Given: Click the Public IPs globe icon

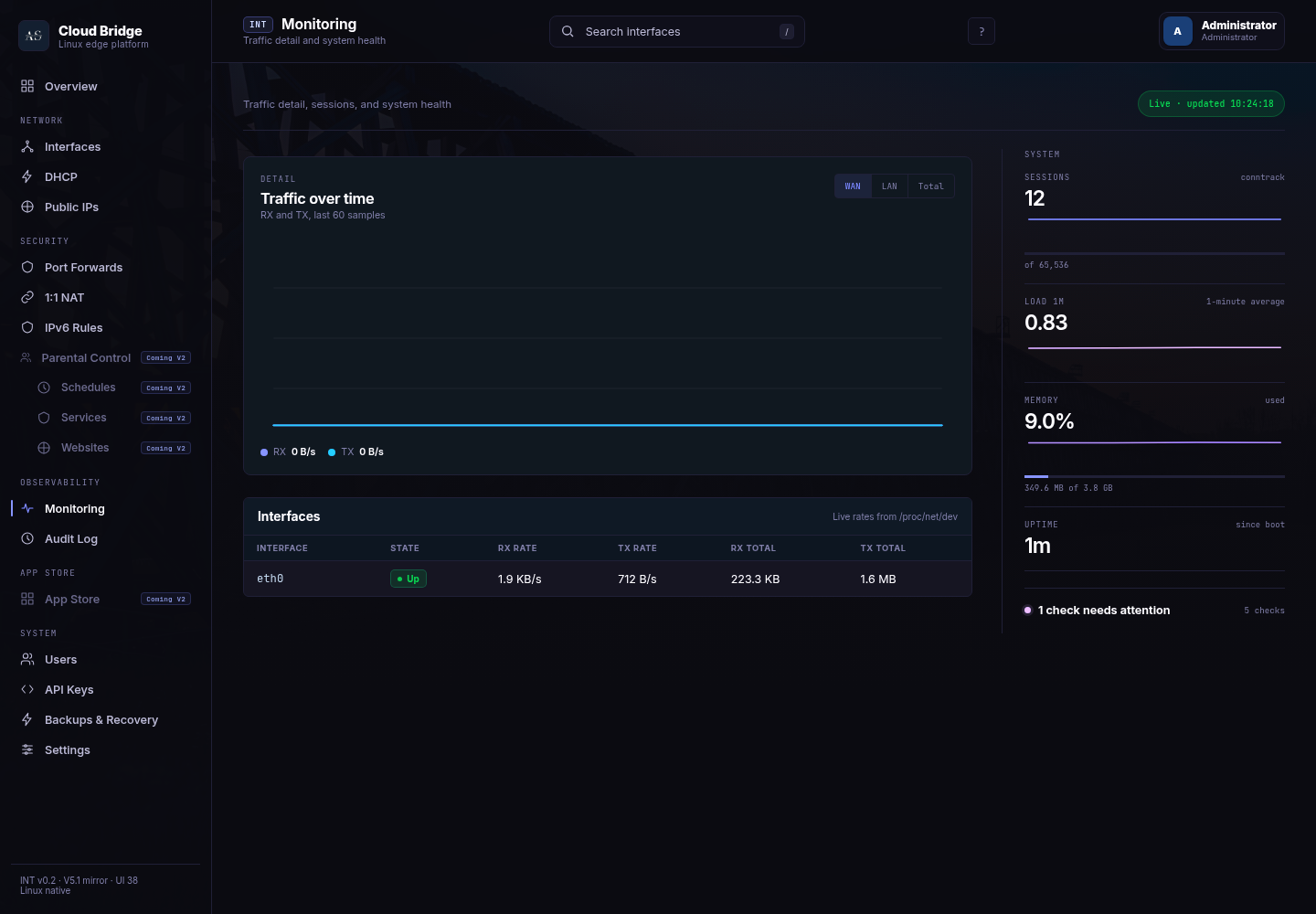Looking at the screenshot, I should [27, 207].
